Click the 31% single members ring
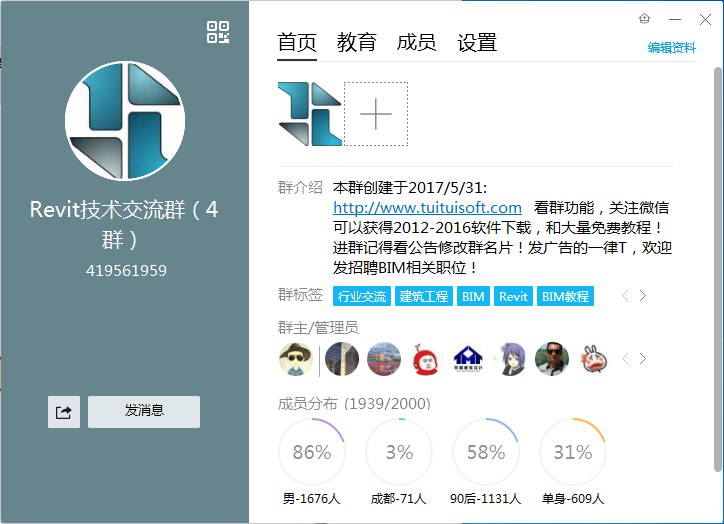The width and height of the screenshot is (724, 524). pyautogui.click(x=573, y=452)
